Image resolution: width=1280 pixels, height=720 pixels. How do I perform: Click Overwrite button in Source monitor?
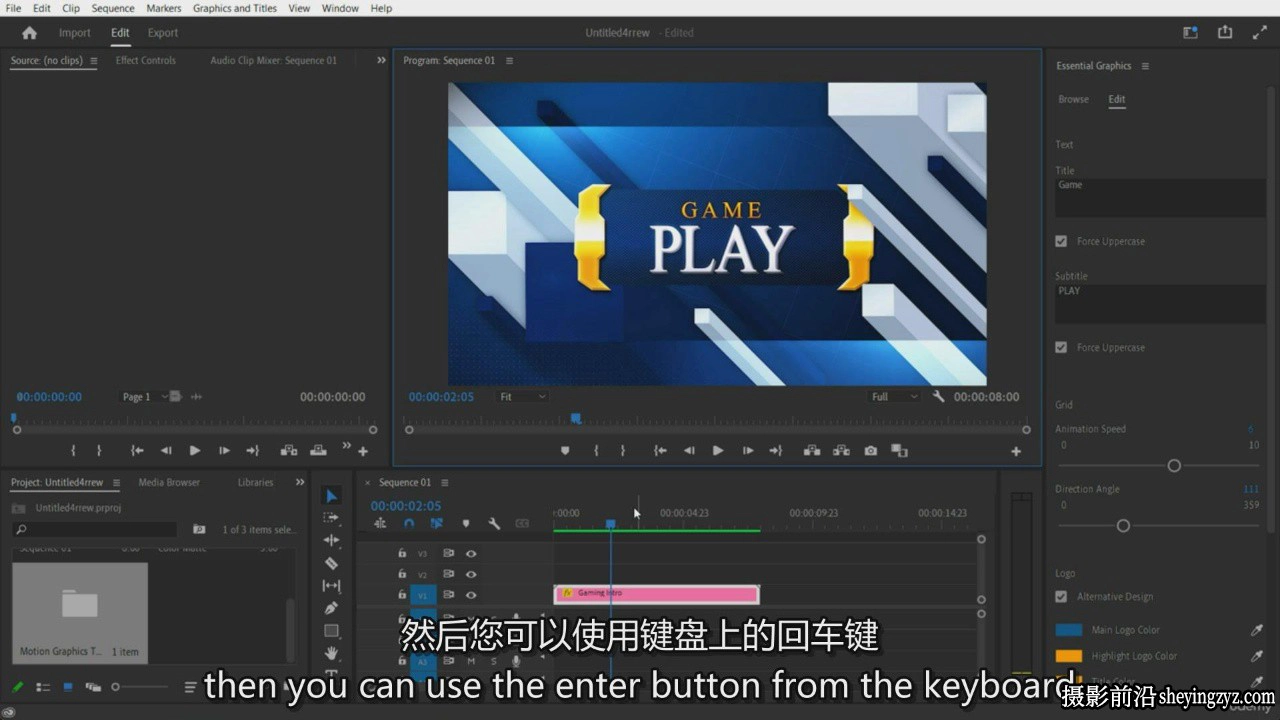(319, 451)
